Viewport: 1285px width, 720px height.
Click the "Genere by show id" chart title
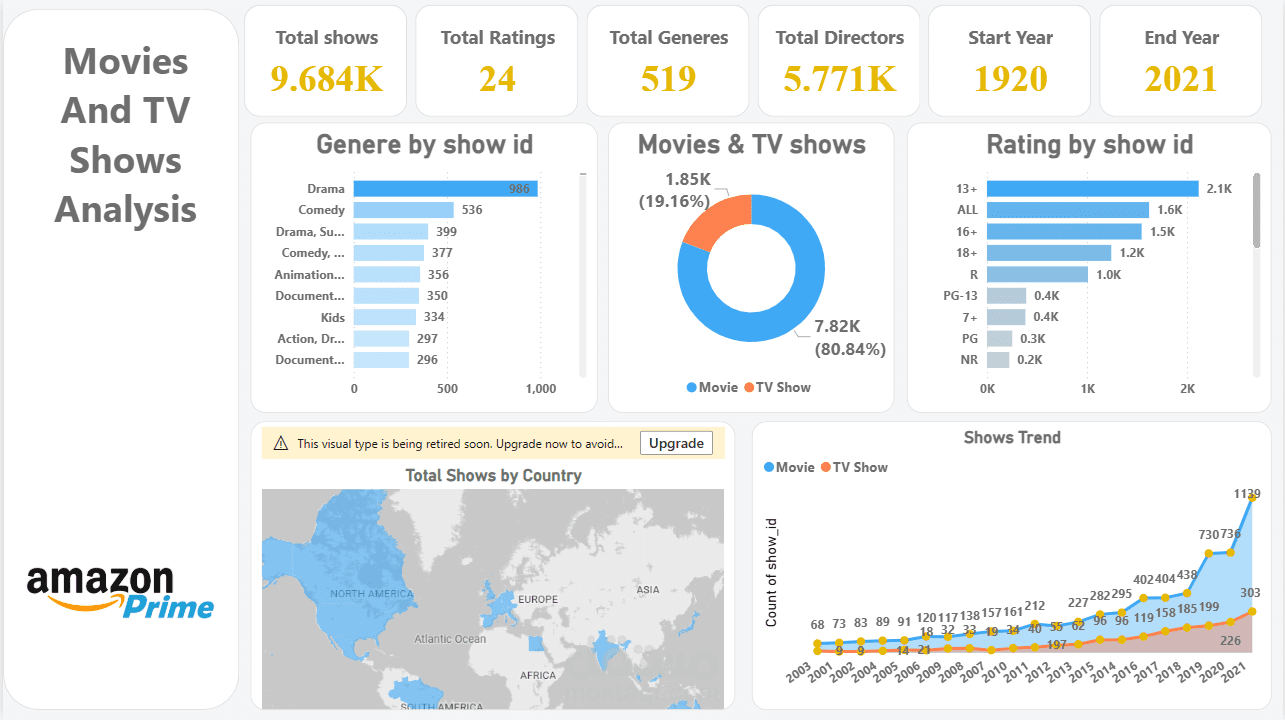(x=424, y=145)
